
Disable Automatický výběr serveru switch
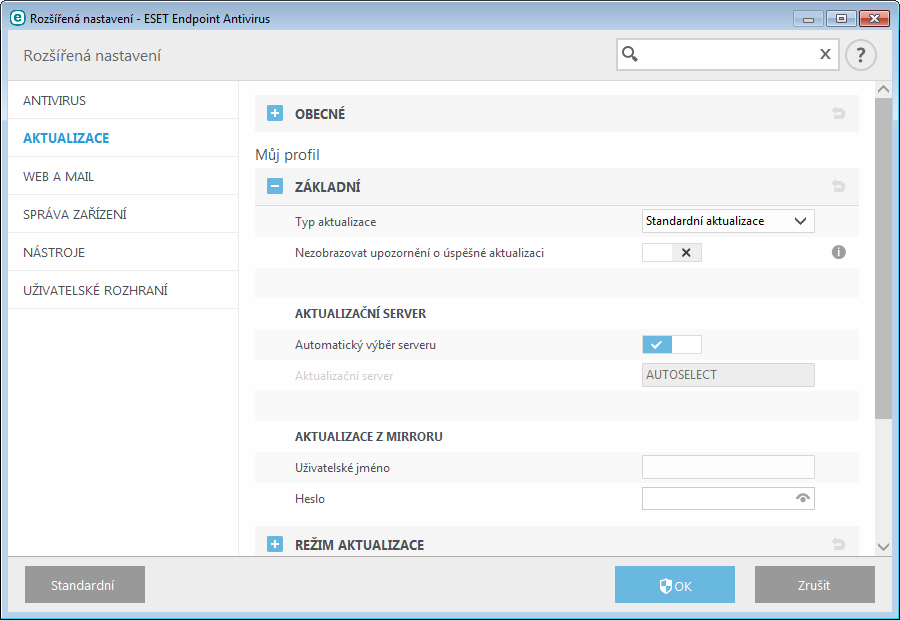click(672, 344)
